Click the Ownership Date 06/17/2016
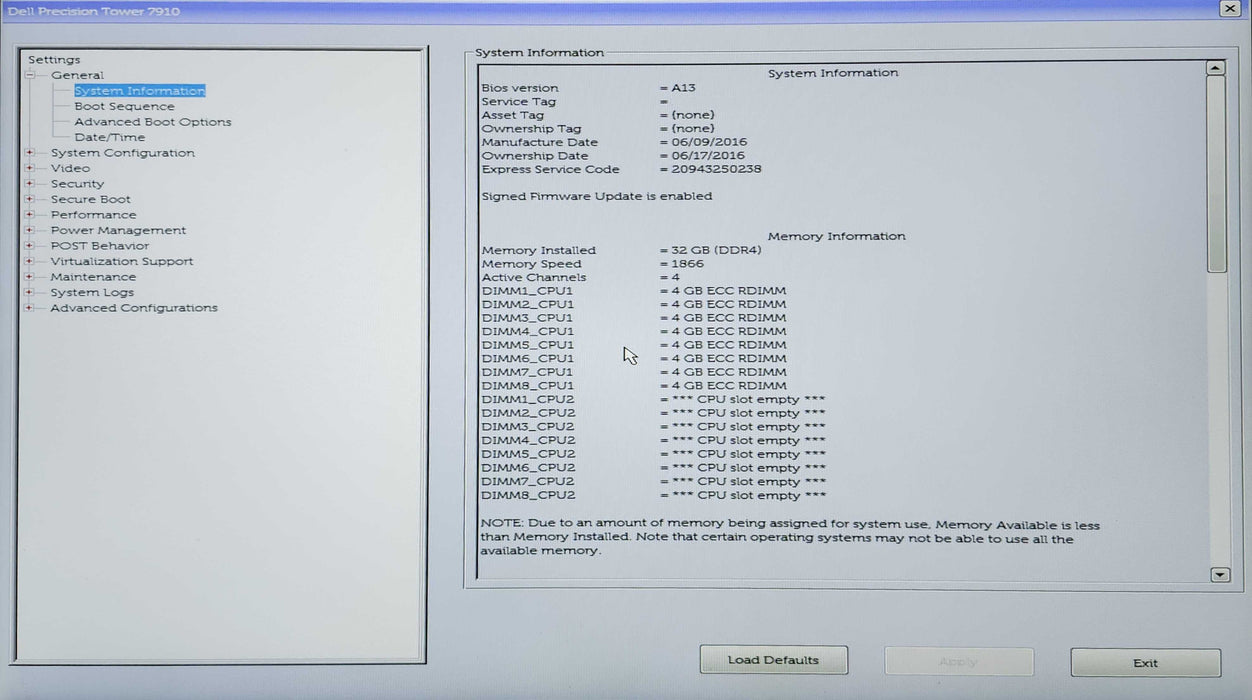Screen dimensions: 1252x700 coord(708,156)
